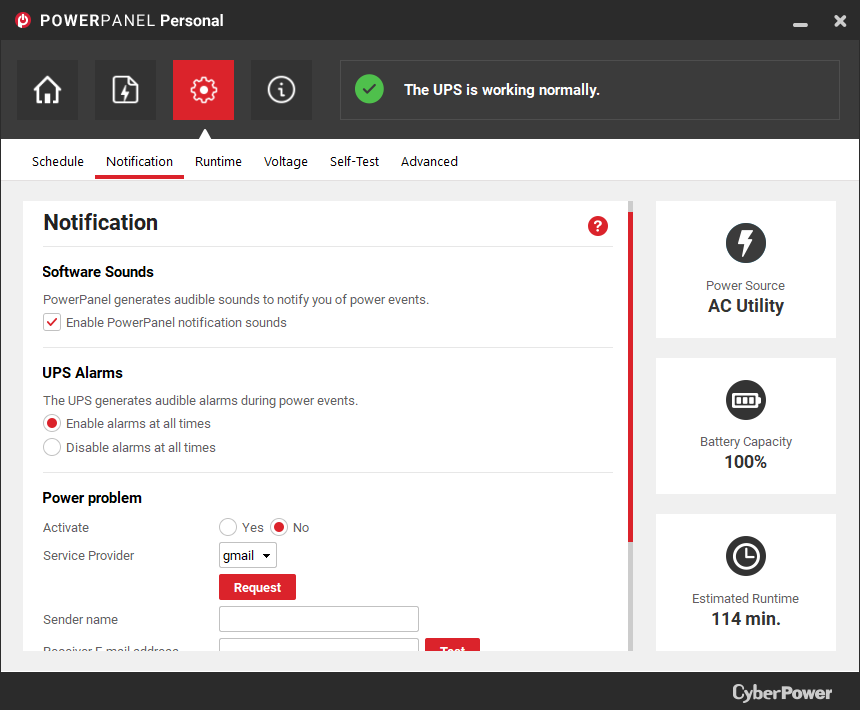Screen dimensions: 860x710
Task: Switch to the Advanced tab
Action: click(429, 162)
